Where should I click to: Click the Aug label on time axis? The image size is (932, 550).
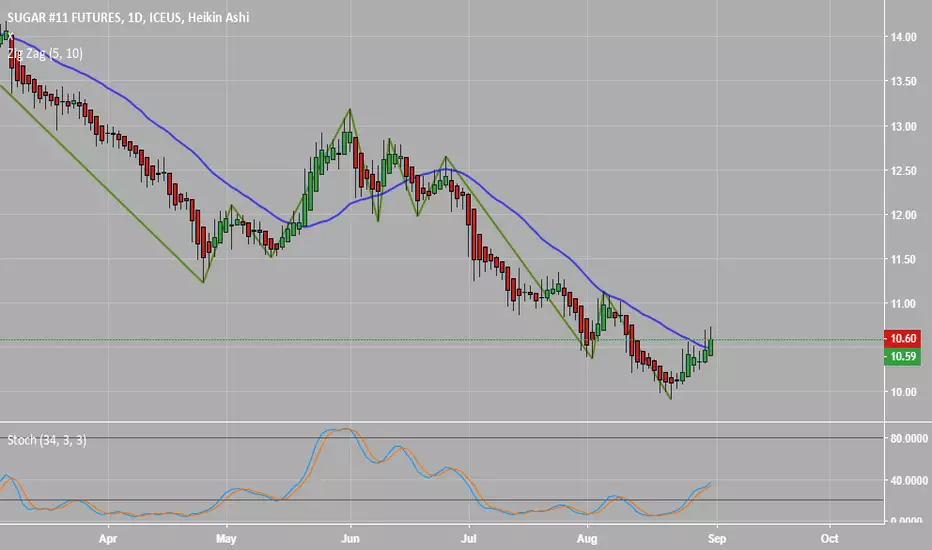587,539
